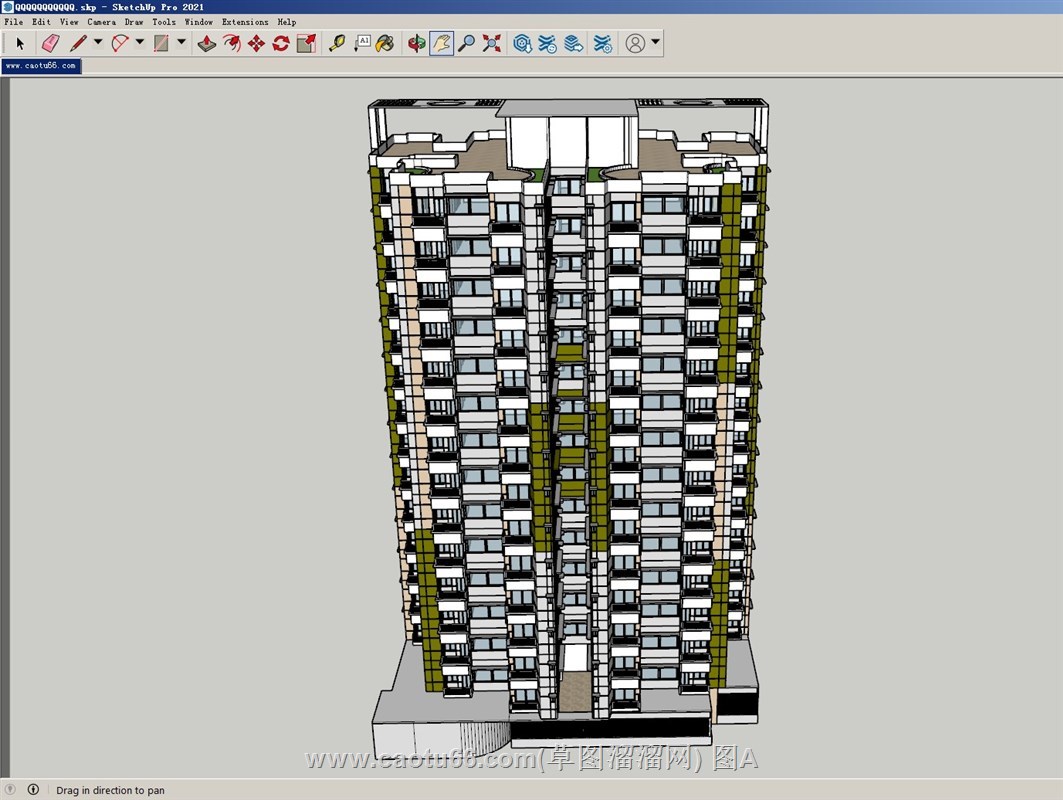Click the Zoom Extents tool
This screenshot has width=1063, height=800.
tap(492, 43)
